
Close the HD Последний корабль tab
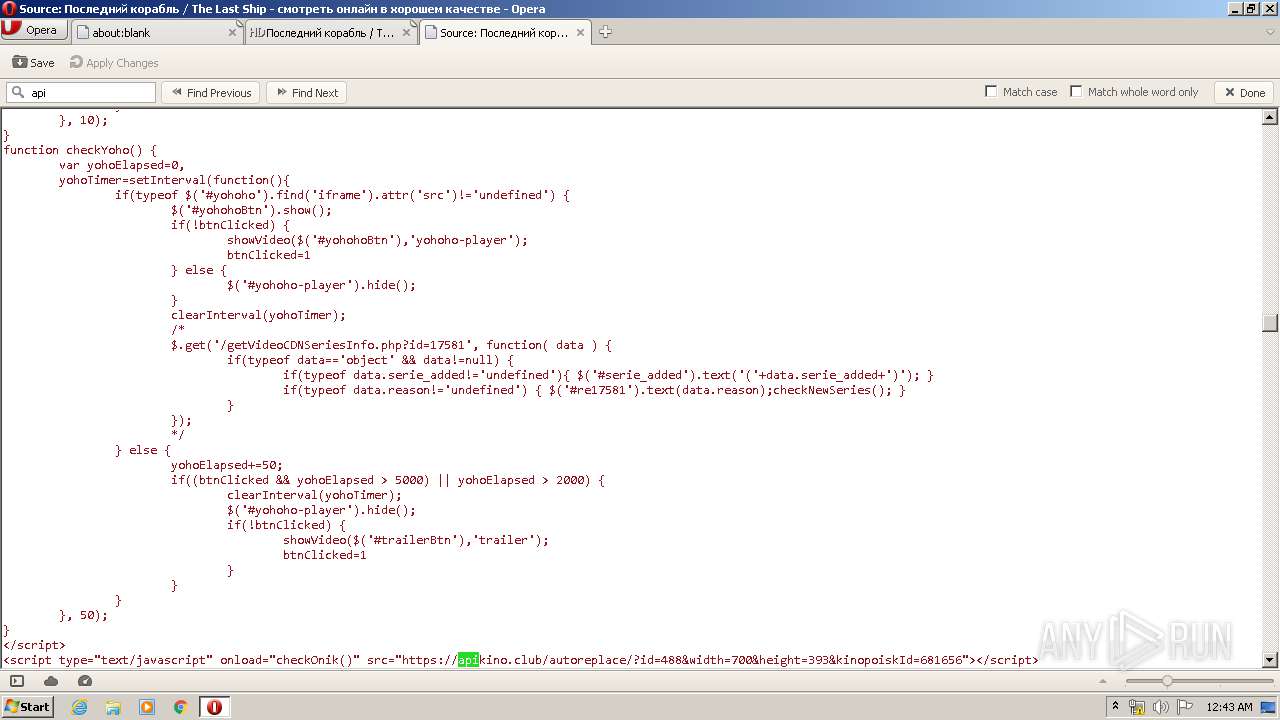point(406,32)
